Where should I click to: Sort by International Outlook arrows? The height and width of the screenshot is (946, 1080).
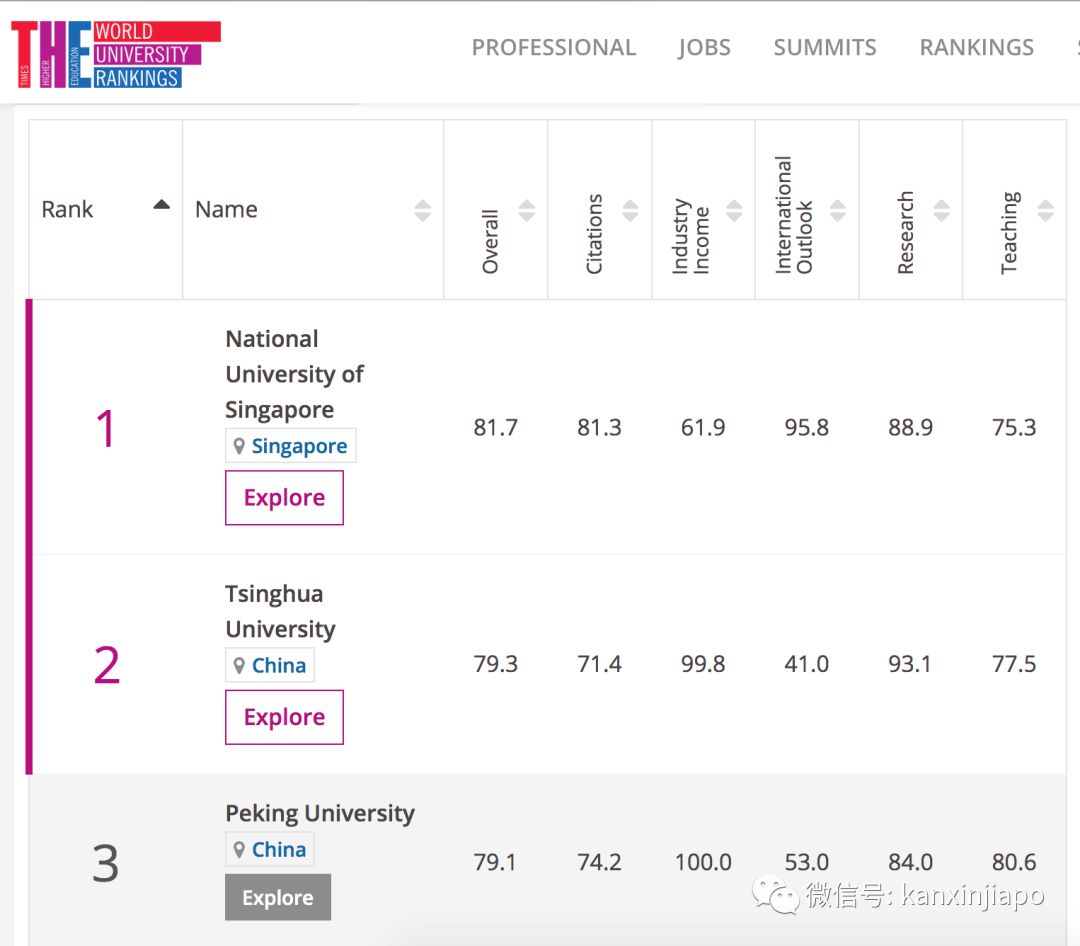(838, 210)
